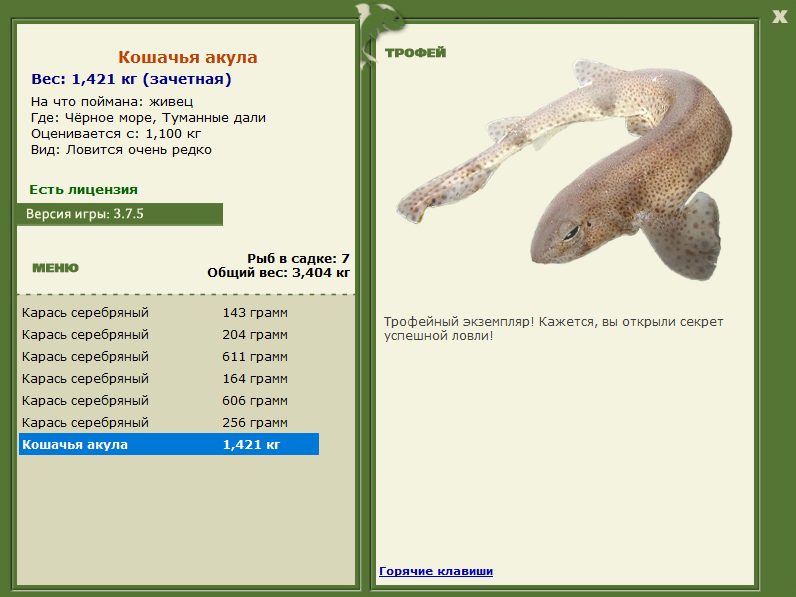Select Карась серебряный 606 грамм row
Image resolution: width=796 pixels, height=597 pixels.
(x=169, y=401)
